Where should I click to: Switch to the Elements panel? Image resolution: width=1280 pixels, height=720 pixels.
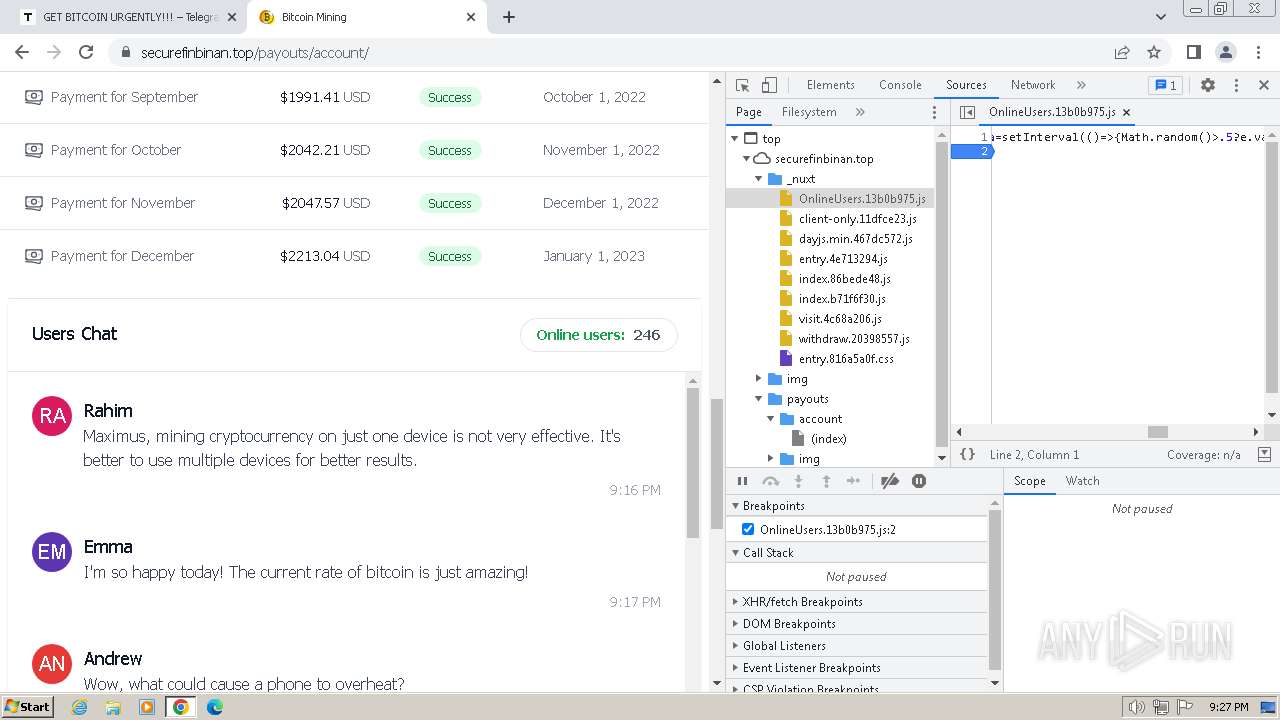pos(830,85)
